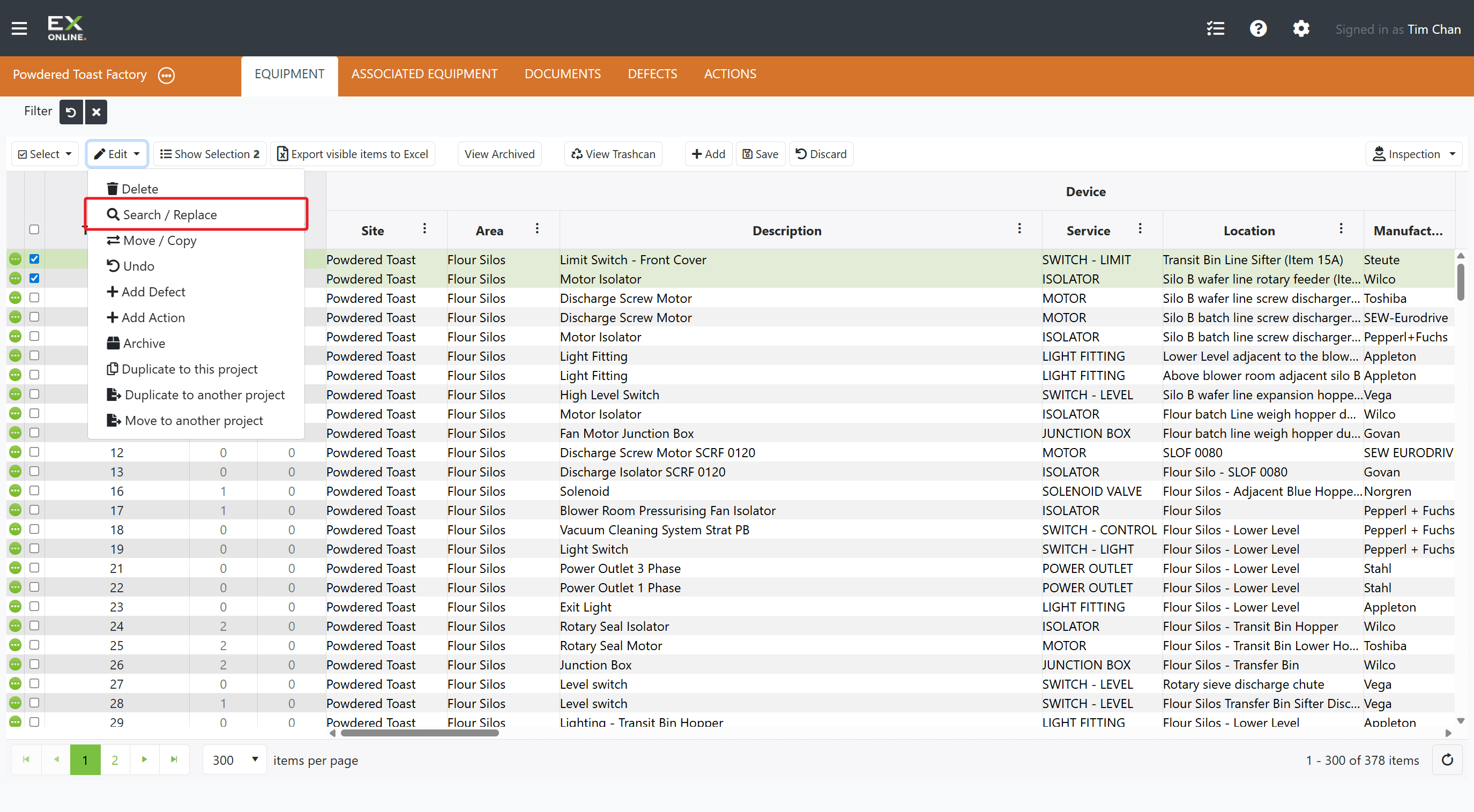Open the settings gear icon

[x=1301, y=28]
